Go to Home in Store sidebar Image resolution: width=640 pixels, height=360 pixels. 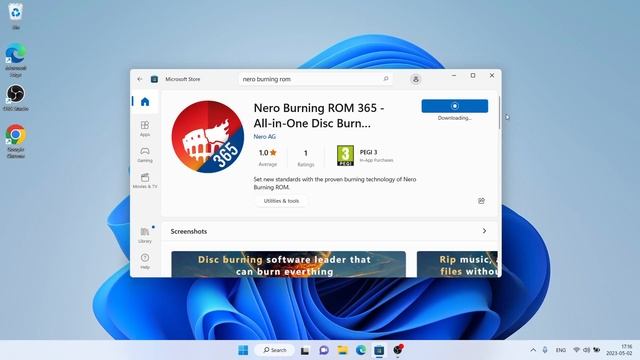[145, 102]
